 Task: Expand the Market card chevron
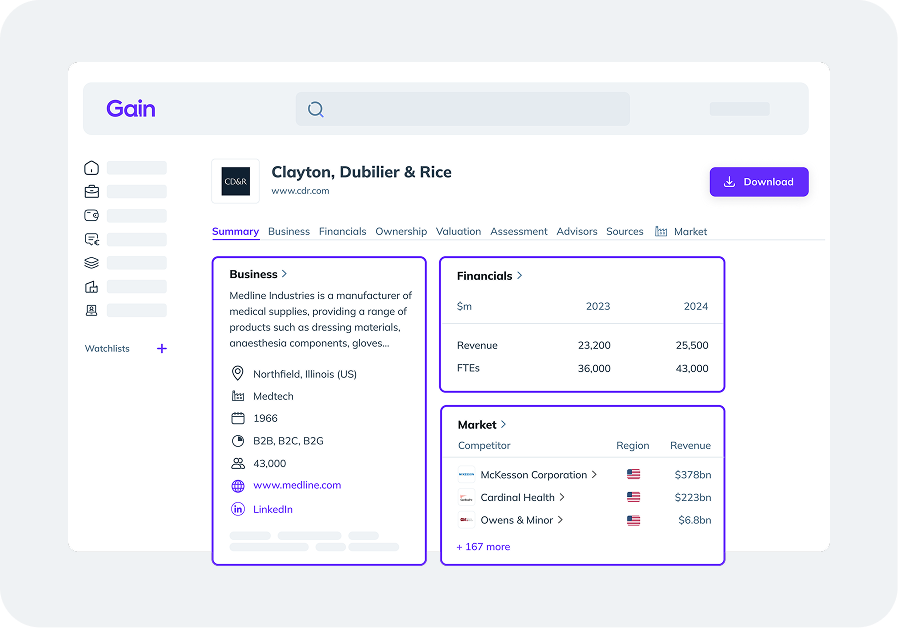(x=503, y=424)
